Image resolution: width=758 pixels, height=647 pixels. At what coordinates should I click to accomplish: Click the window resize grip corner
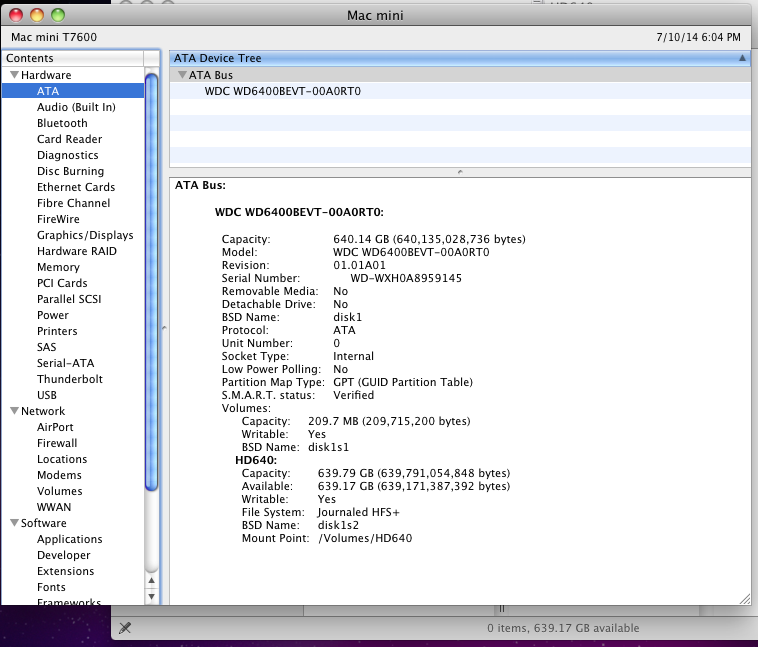[x=744, y=598]
